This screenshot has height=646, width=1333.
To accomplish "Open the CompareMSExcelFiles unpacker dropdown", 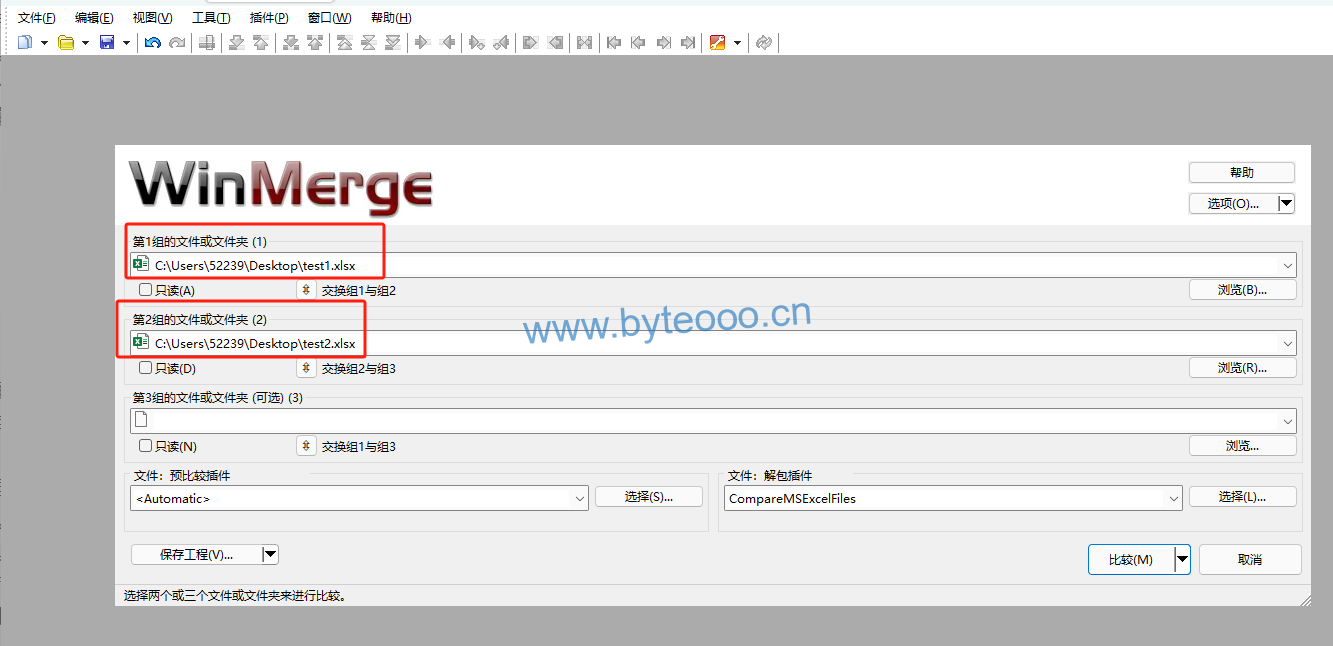I will point(1174,498).
